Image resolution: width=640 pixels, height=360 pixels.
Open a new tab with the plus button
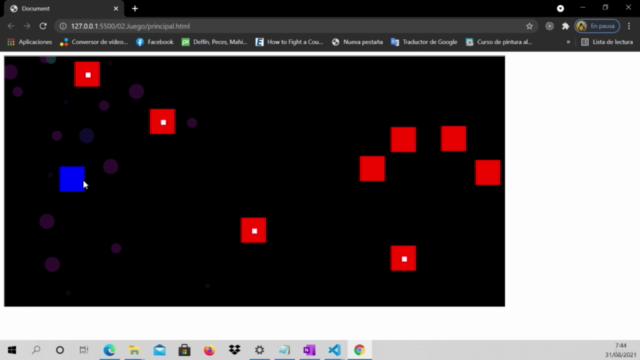tap(135, 9)
